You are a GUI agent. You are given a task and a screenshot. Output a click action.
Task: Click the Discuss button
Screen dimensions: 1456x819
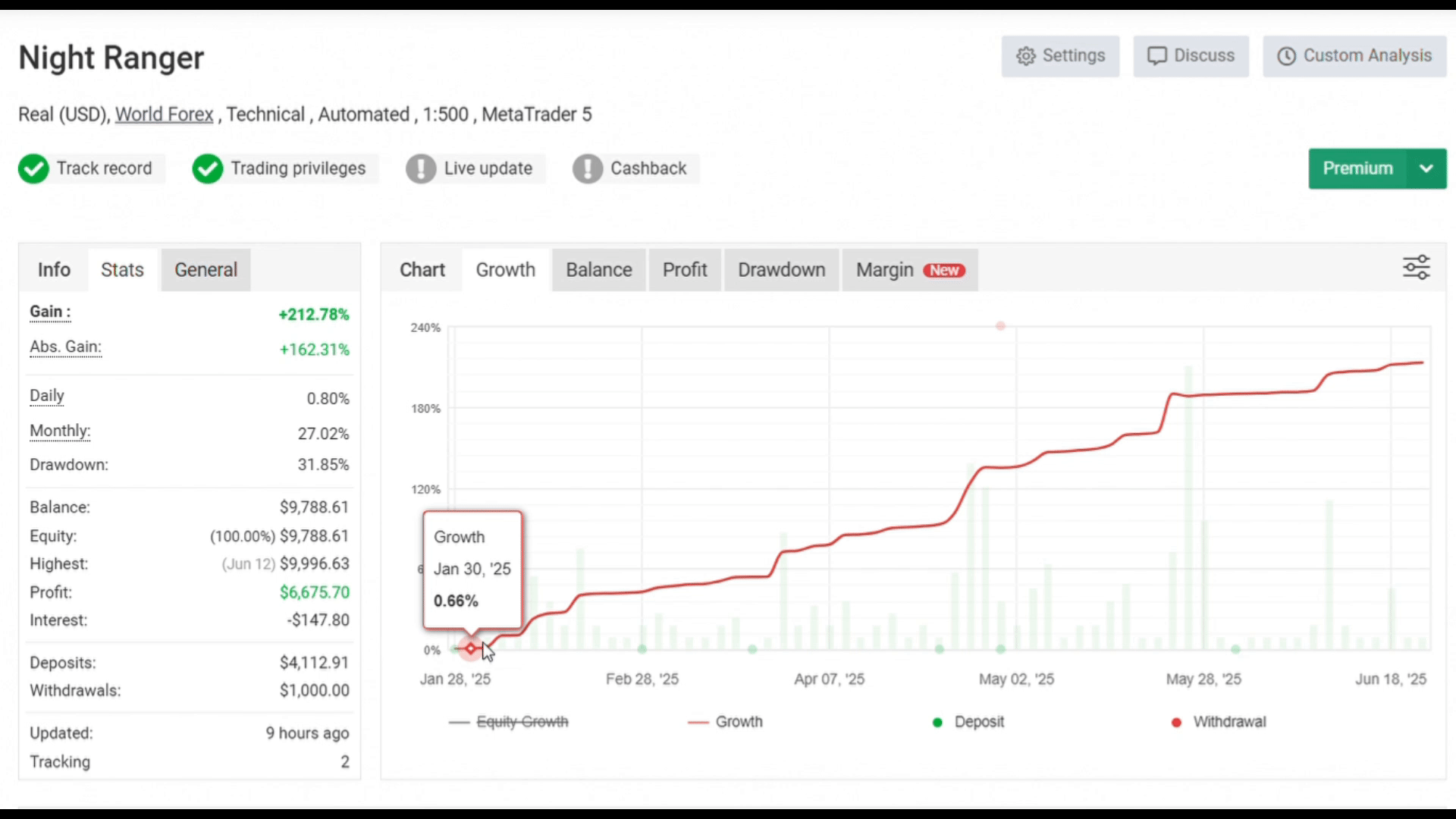point(1191,56)
